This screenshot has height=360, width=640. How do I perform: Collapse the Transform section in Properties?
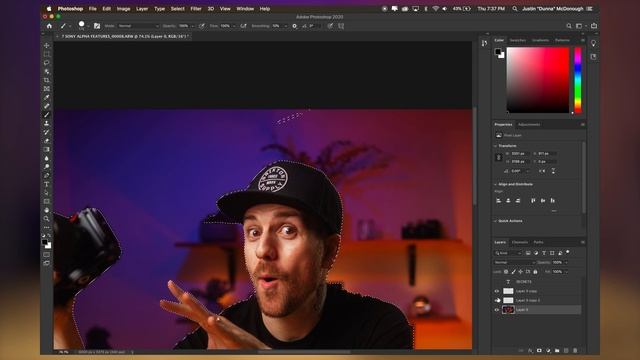(496, 146)
